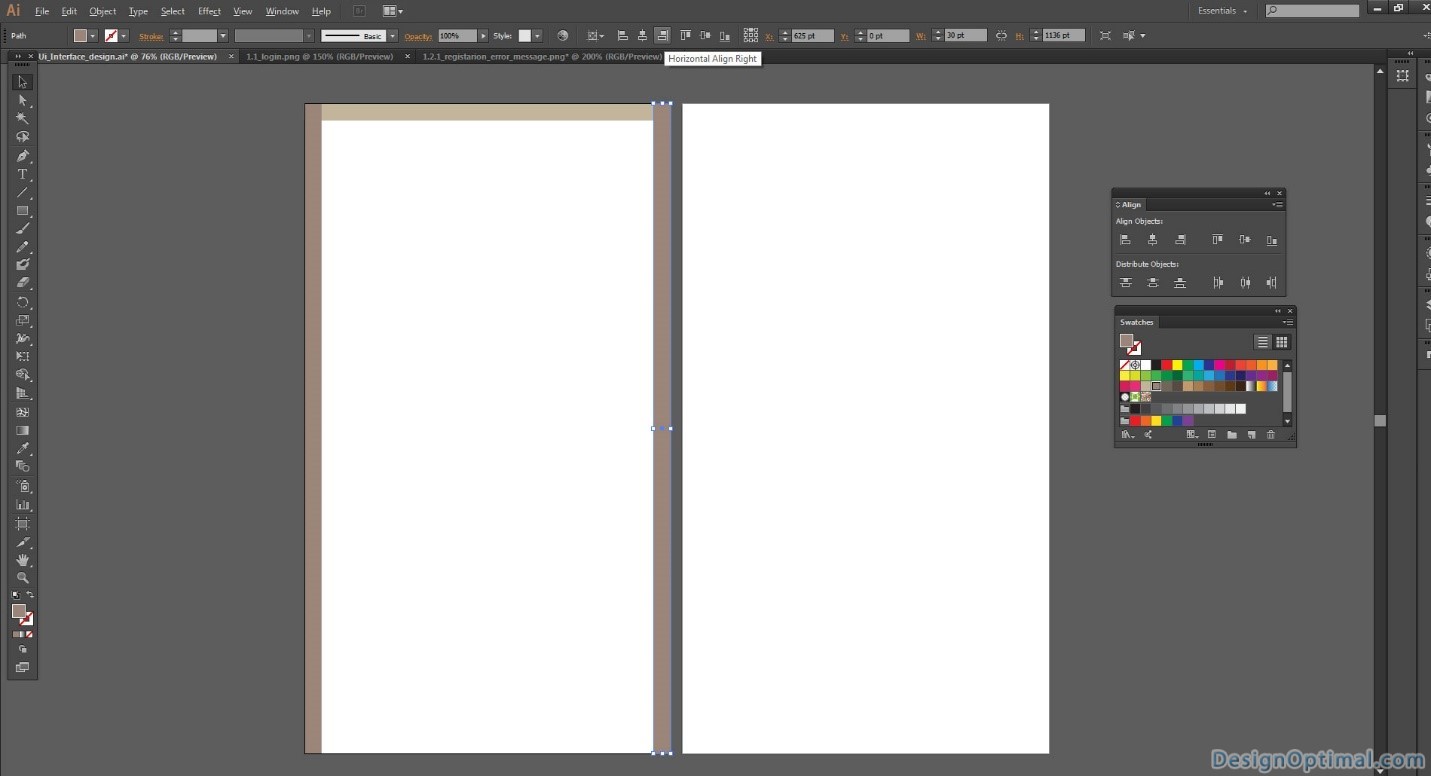Screen dimensions: 1431x776
Task: Switch Swatches panel to thumbnail grid view
Action: pyautogui.click(x=1281, y=342)
